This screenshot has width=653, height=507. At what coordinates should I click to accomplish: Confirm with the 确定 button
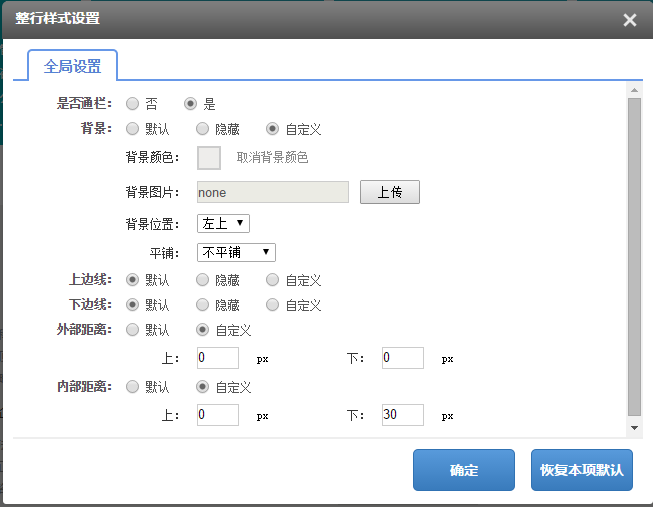[x=463, y=470]
